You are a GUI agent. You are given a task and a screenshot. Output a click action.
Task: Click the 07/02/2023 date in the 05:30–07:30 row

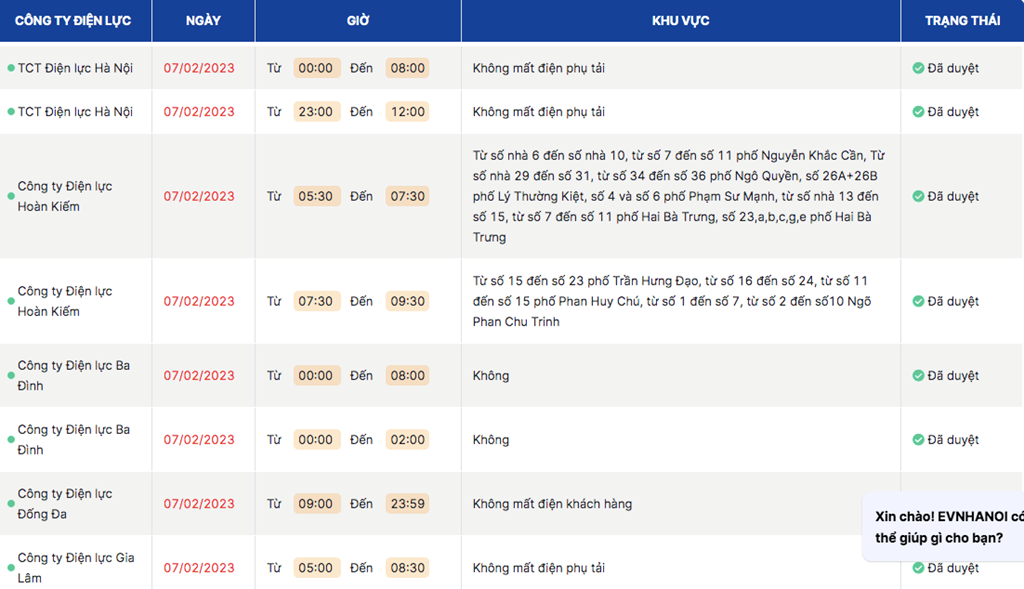tap(199, 196)
